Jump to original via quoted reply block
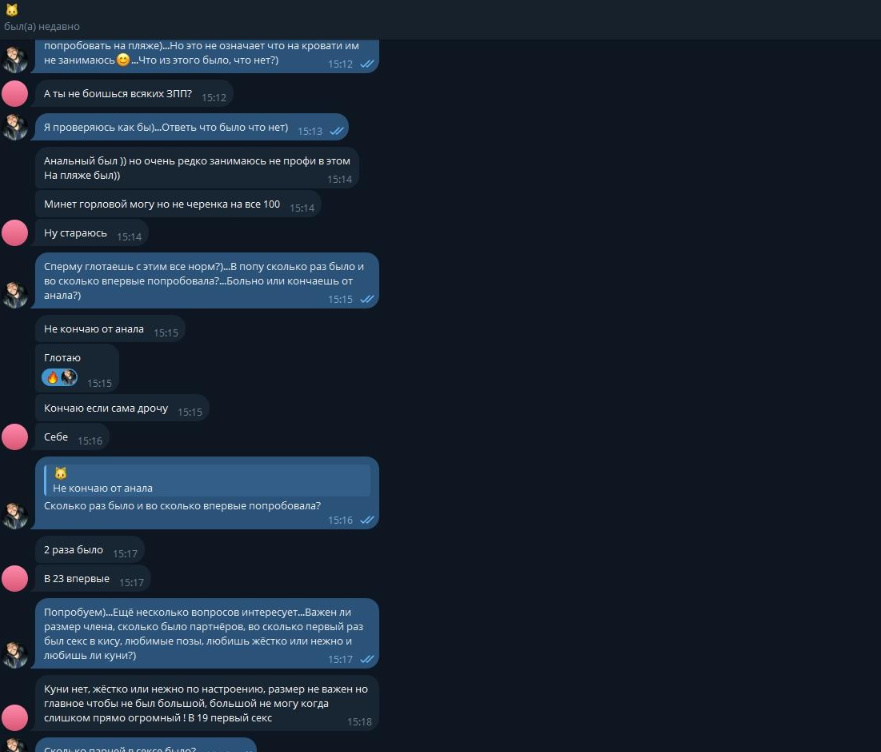This screenshot has height=752, width=881. [207, 481]
